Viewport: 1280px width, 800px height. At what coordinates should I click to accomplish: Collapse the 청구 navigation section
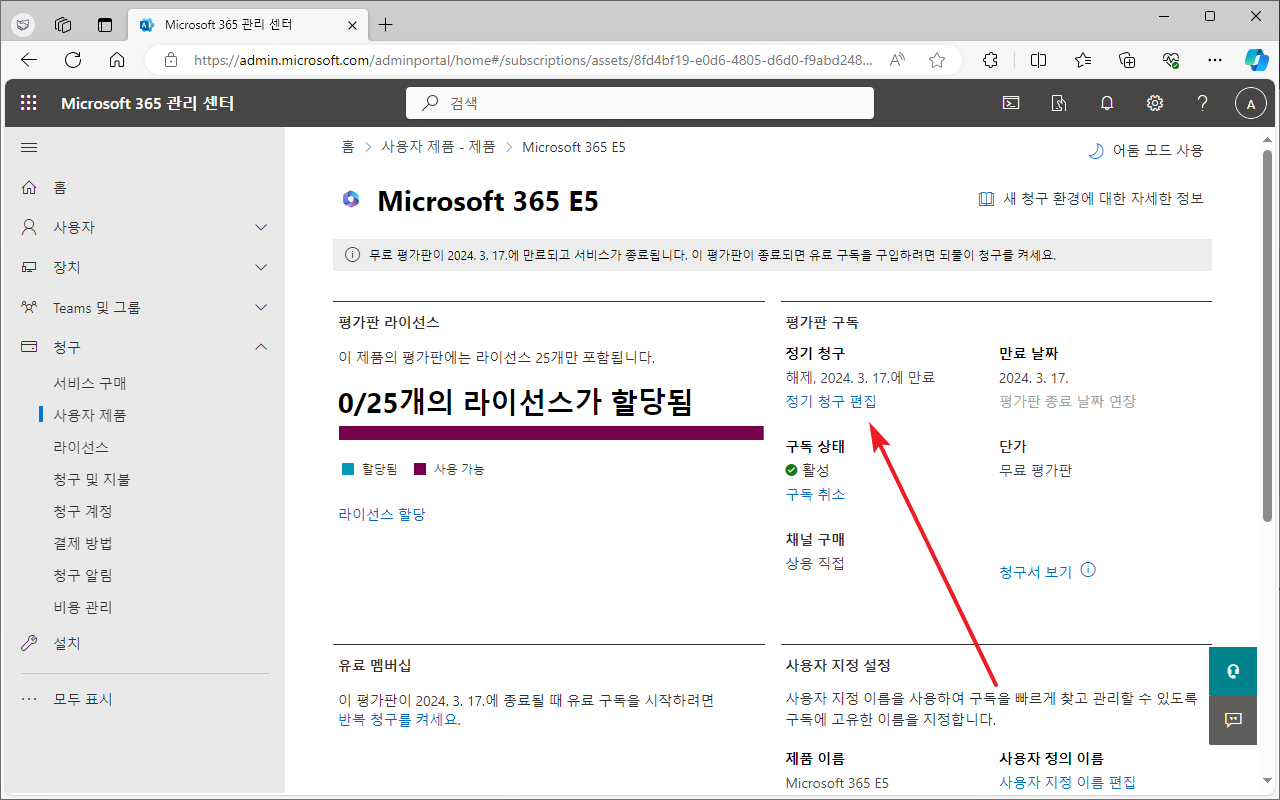pos(261,347)
